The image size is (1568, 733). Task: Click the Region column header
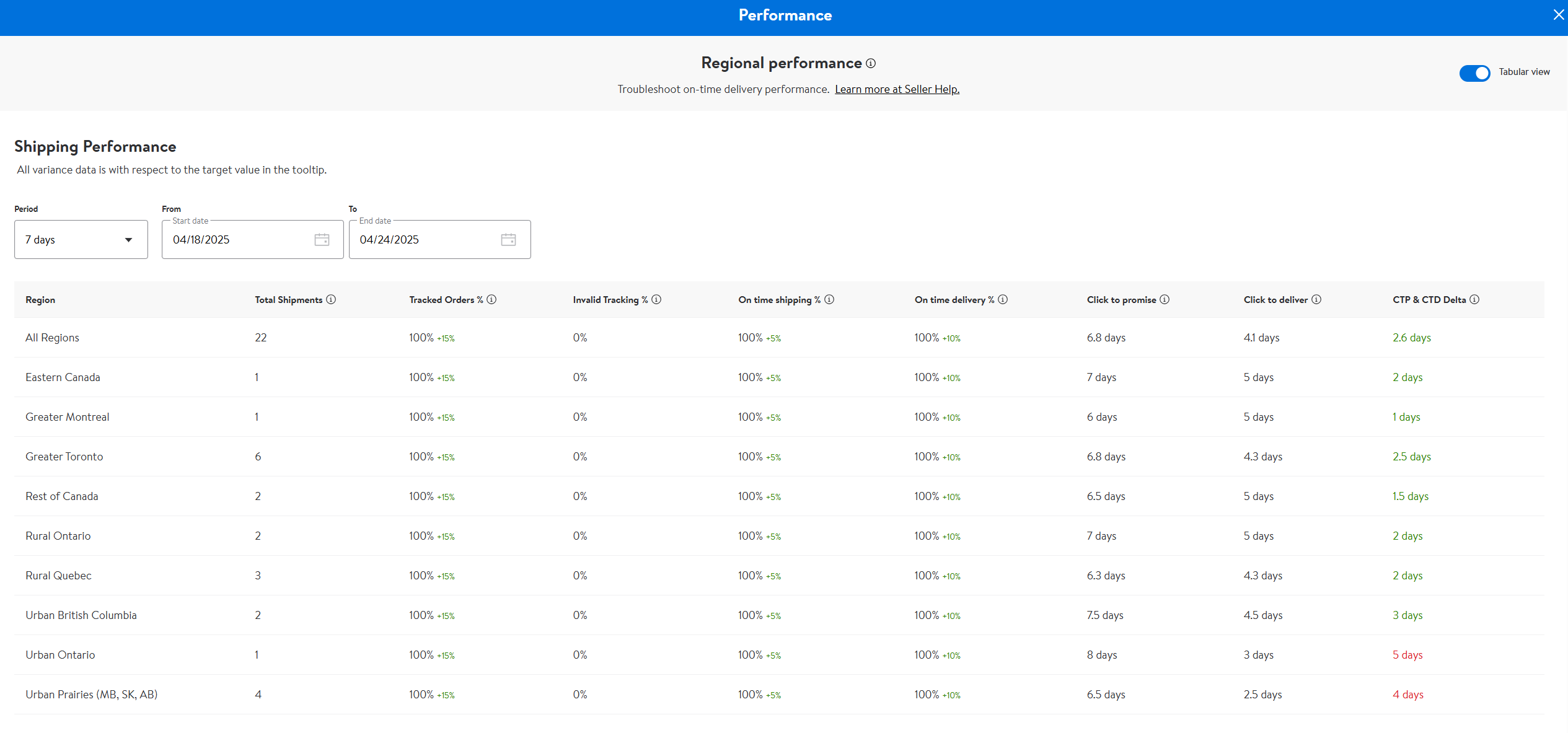tap(40, 300)
